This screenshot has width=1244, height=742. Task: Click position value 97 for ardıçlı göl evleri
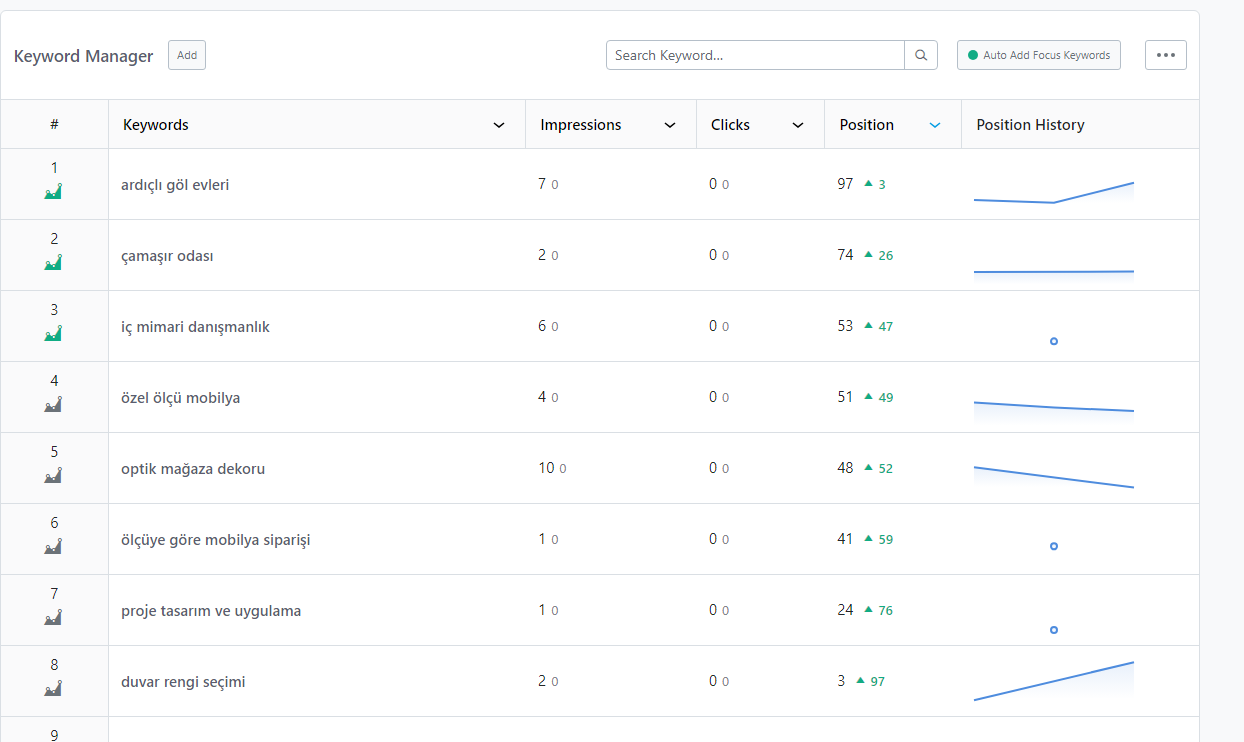coord(846,184)
